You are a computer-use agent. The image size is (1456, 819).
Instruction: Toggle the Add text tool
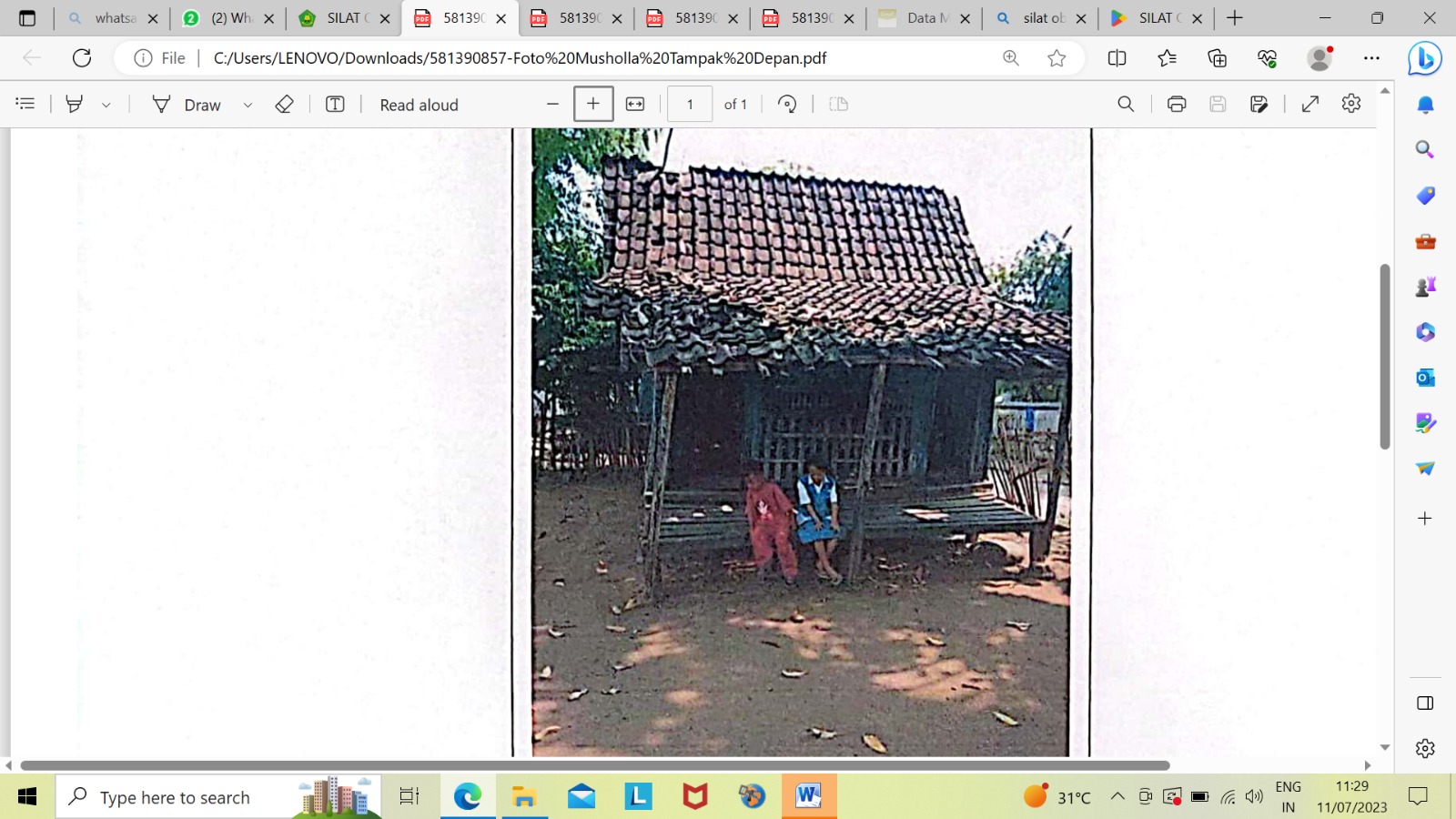coord(335,104)
